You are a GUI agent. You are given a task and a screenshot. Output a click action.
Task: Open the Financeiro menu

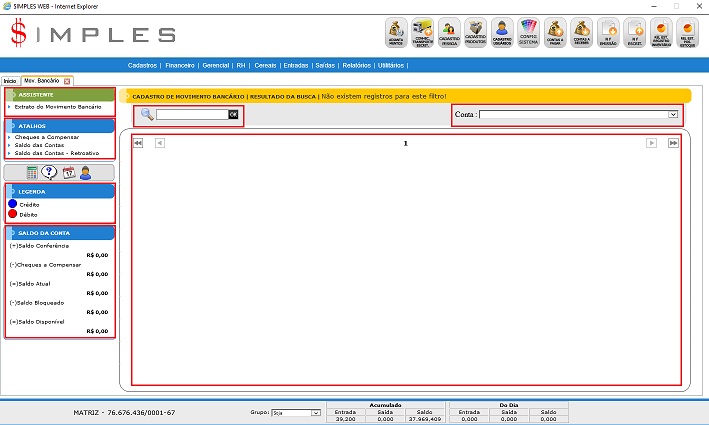coord(180,64)
